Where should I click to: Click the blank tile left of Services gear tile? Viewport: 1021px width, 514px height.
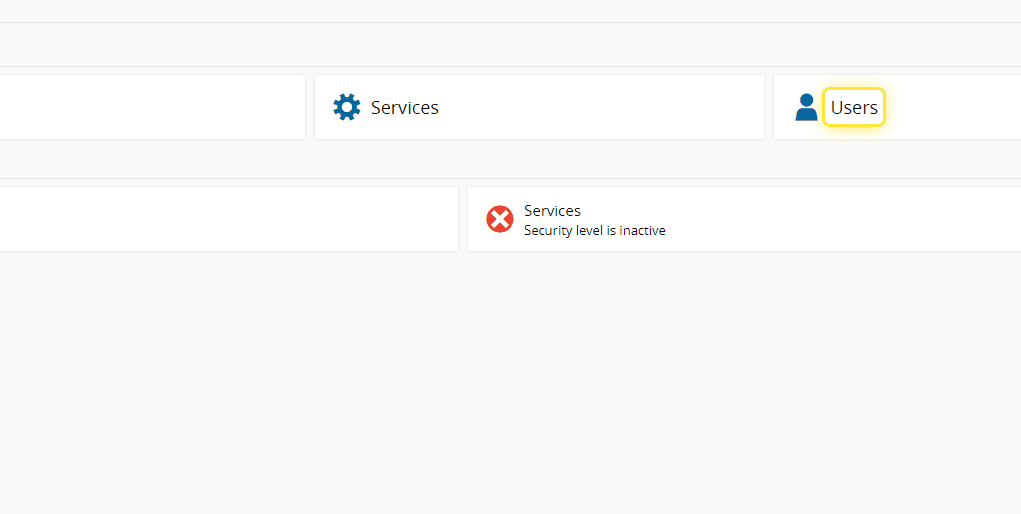click(150, 107)
